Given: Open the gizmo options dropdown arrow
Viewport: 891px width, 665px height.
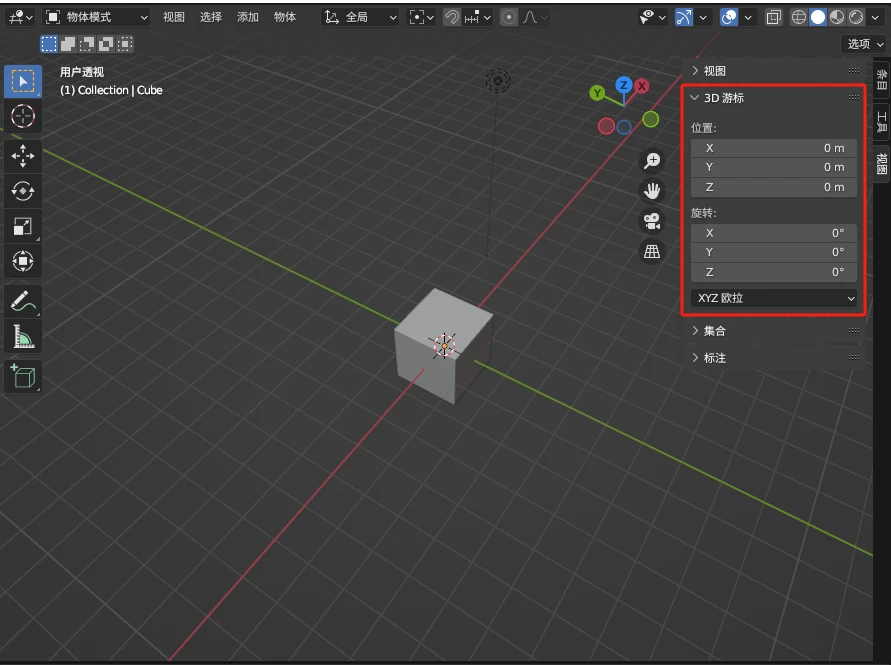Looking at the screenshot, I should pos(703,17).
